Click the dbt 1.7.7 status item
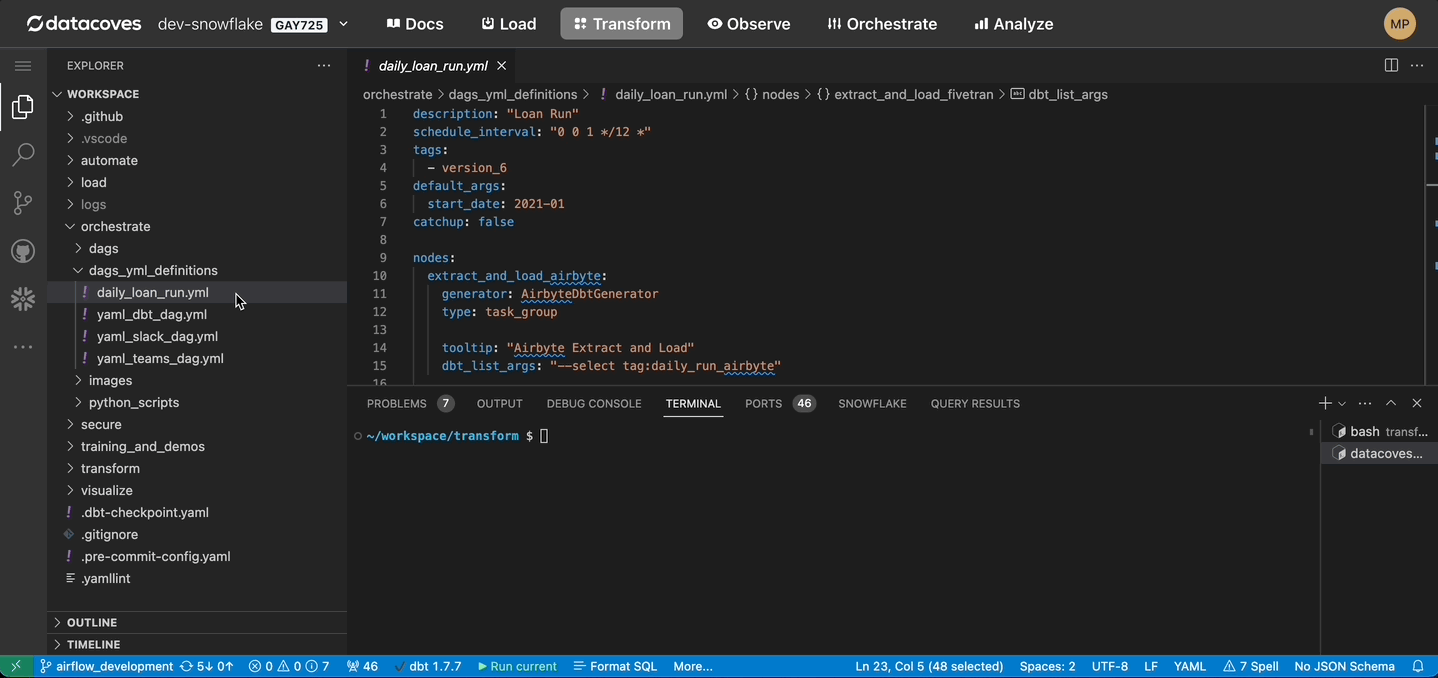The height and width of the screenshot is (678, 1438). [x=427, y=666]
